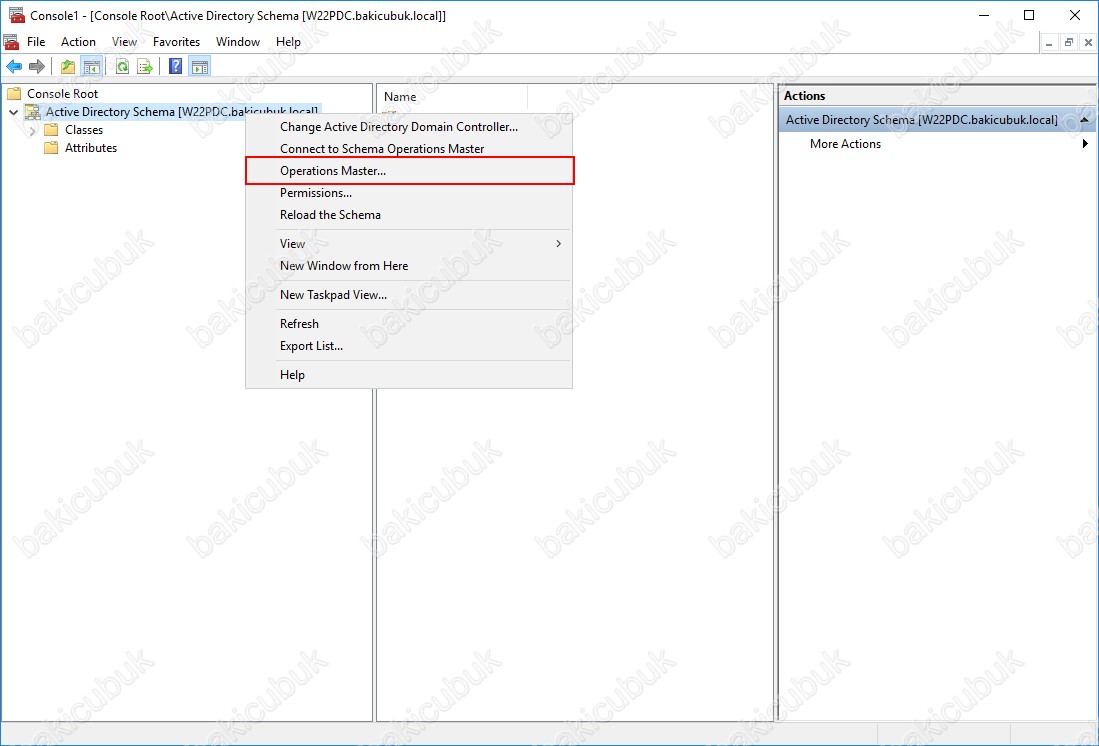Click the Console1 icon in title bar
The width and height of the screenshot is (1099, 746).
17,15
